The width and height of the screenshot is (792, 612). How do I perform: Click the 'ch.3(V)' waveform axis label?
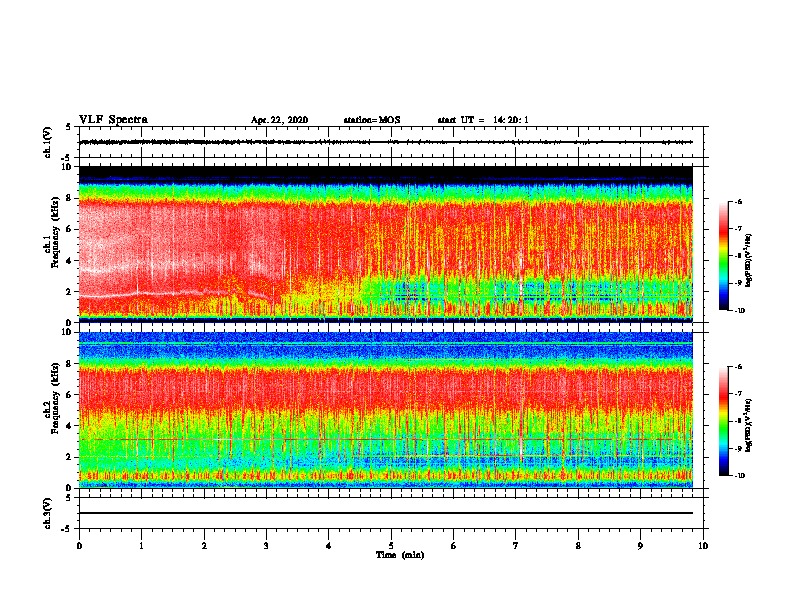click(x=48, y=513)
